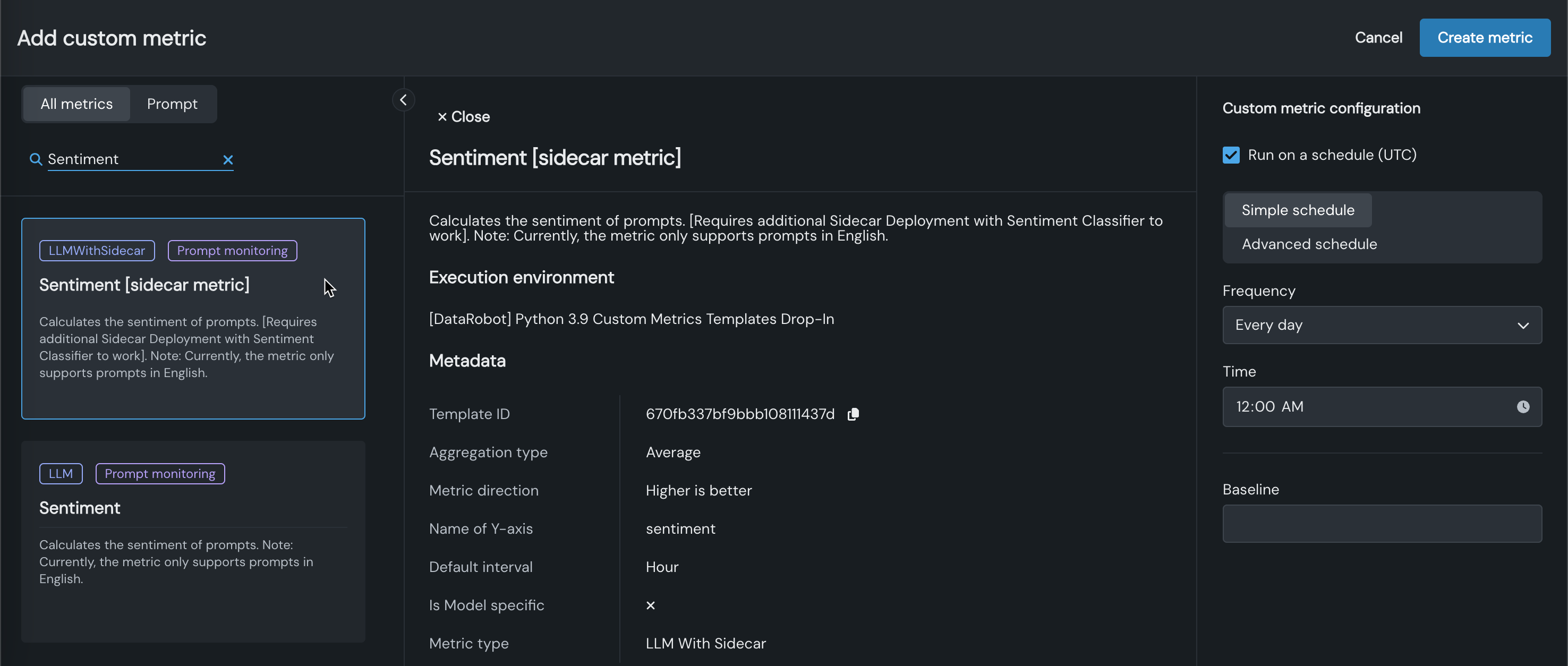Select Simple schedule option
This screenshot has width=1568, height=666.
(1298, 210)
